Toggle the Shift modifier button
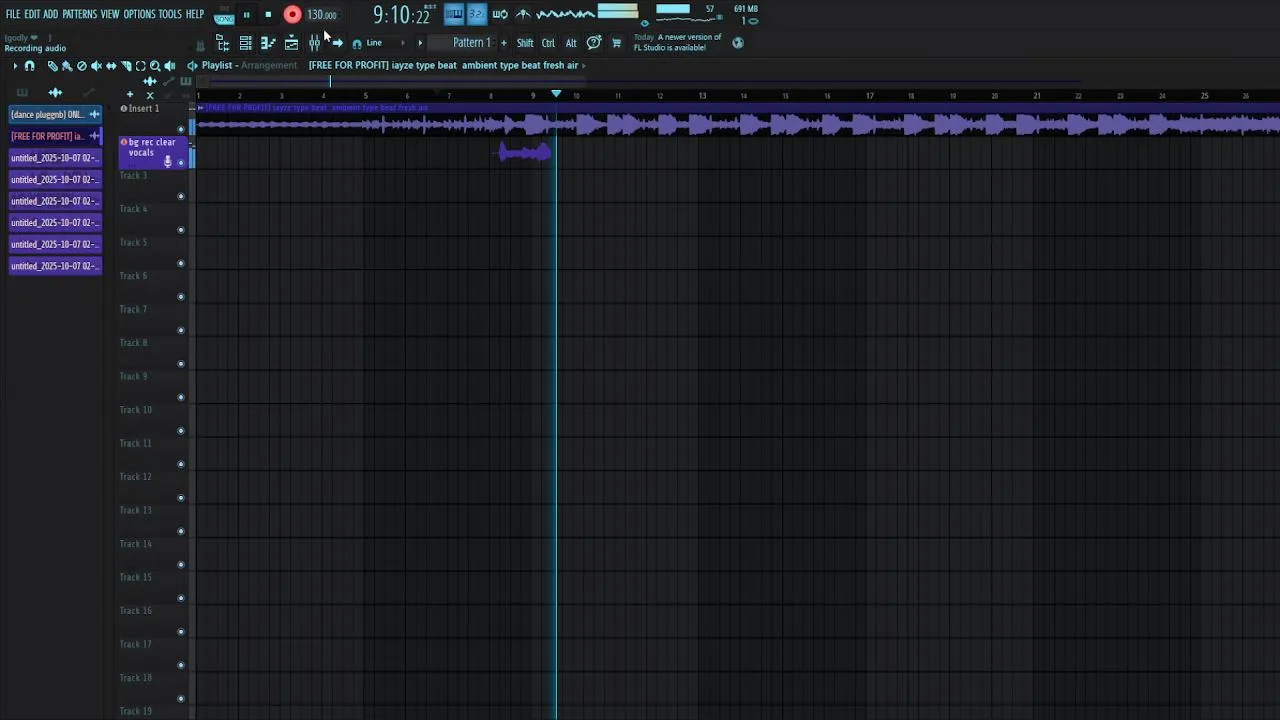This screenshot has width=1280, height=720. tap(525, 43)
